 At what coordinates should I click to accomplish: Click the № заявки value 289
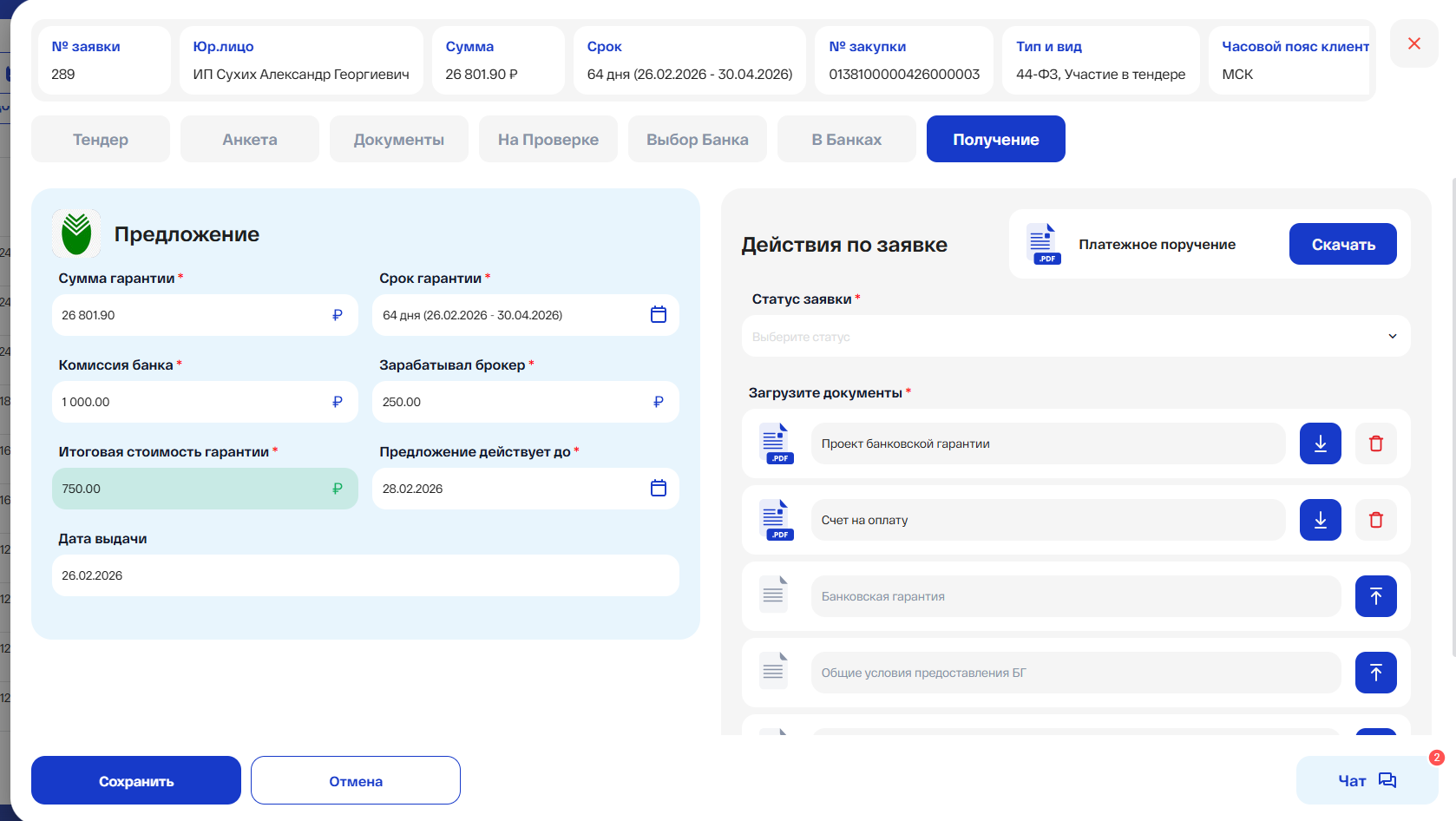(63, 74)
